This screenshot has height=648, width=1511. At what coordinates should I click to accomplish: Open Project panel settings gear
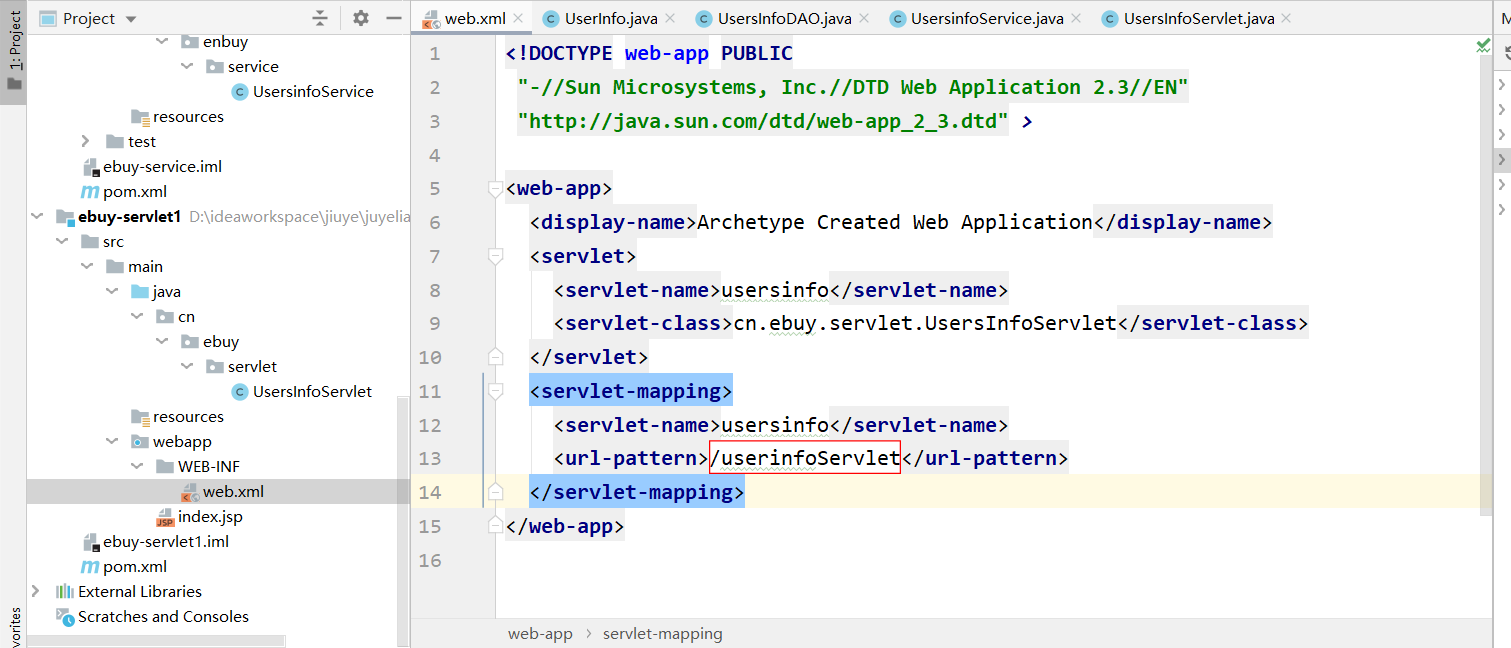(361, 19)
